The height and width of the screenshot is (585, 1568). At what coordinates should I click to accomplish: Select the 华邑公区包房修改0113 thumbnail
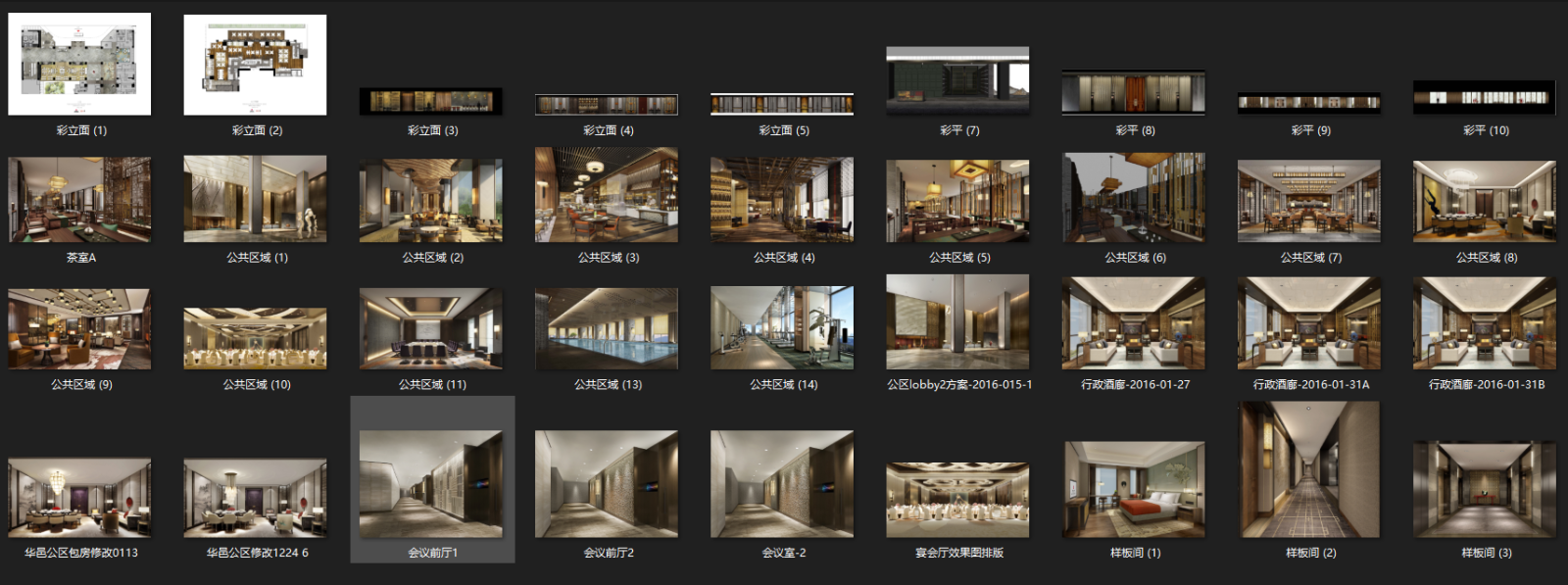(79, 499)
